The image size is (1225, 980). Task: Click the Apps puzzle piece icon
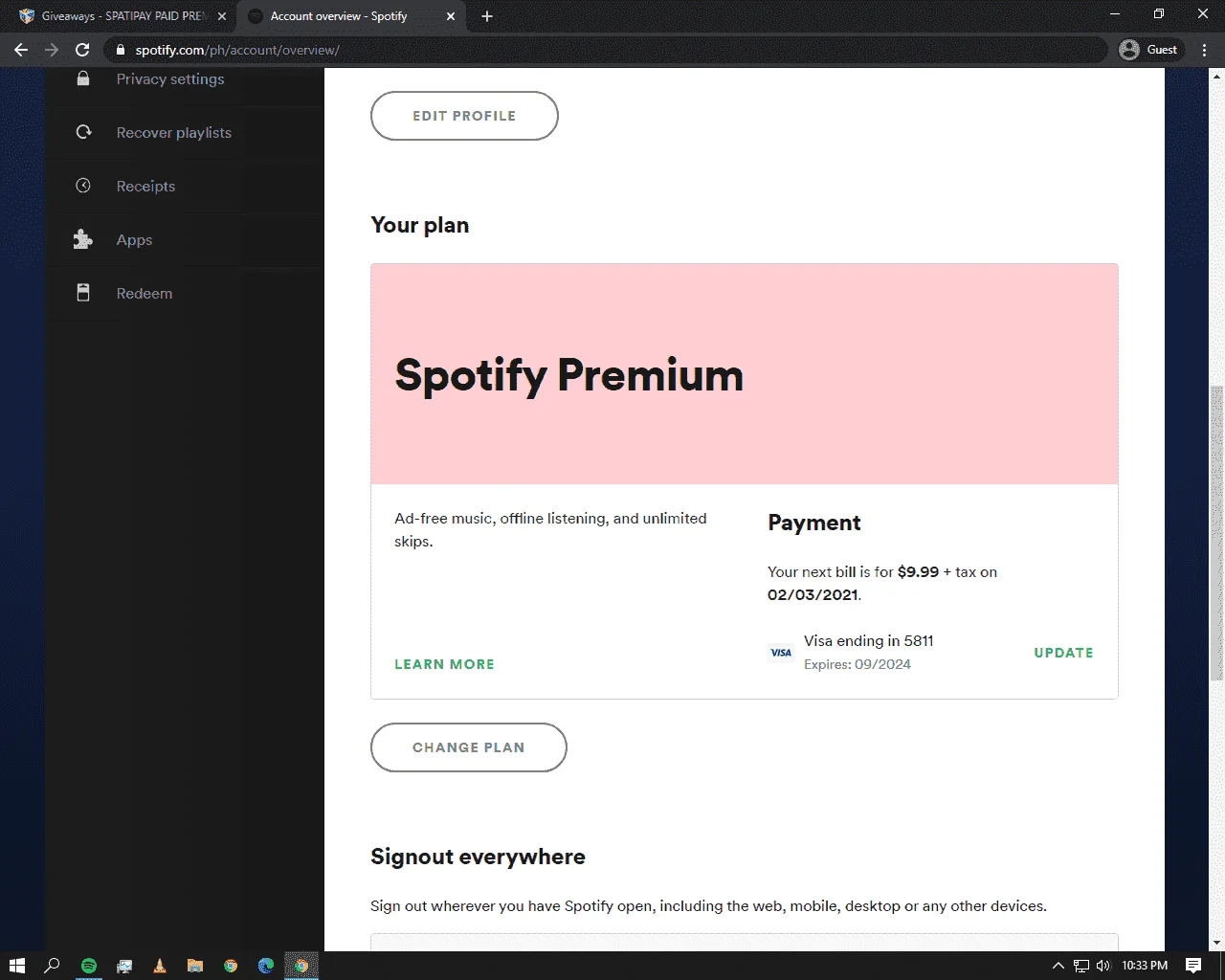pos(83,239)
